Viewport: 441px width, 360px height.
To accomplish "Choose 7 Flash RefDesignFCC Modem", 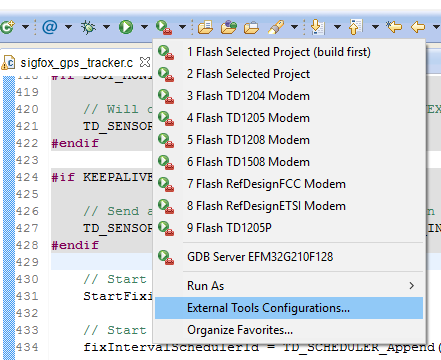I will (x=289, y=184).
